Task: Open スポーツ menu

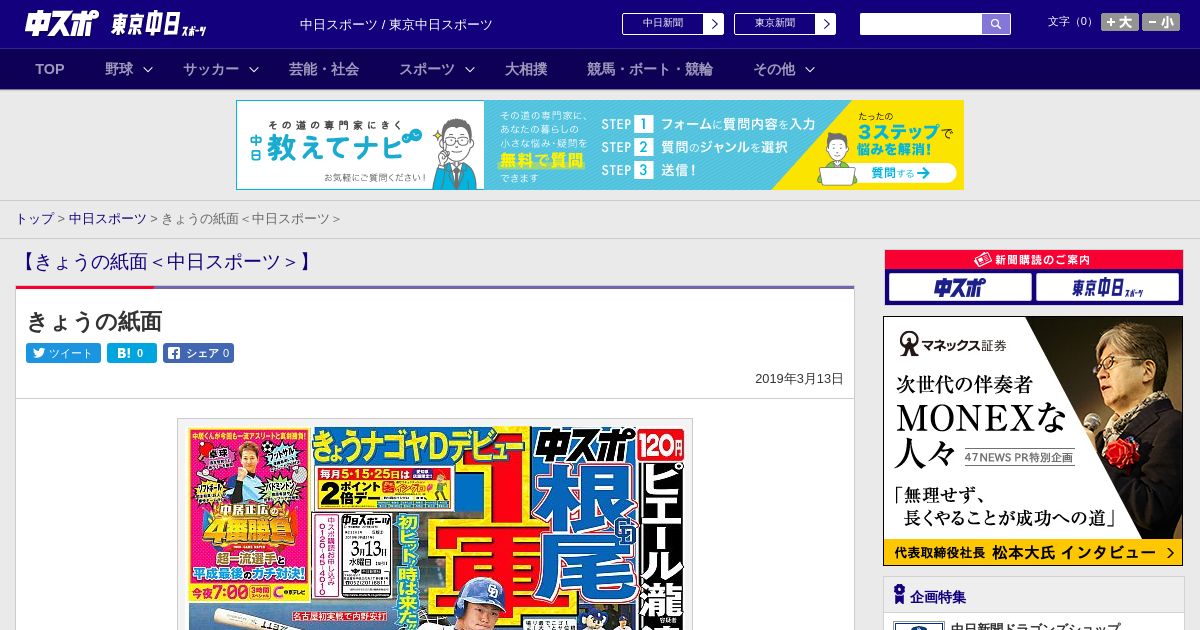Action: tap(427, 69)
